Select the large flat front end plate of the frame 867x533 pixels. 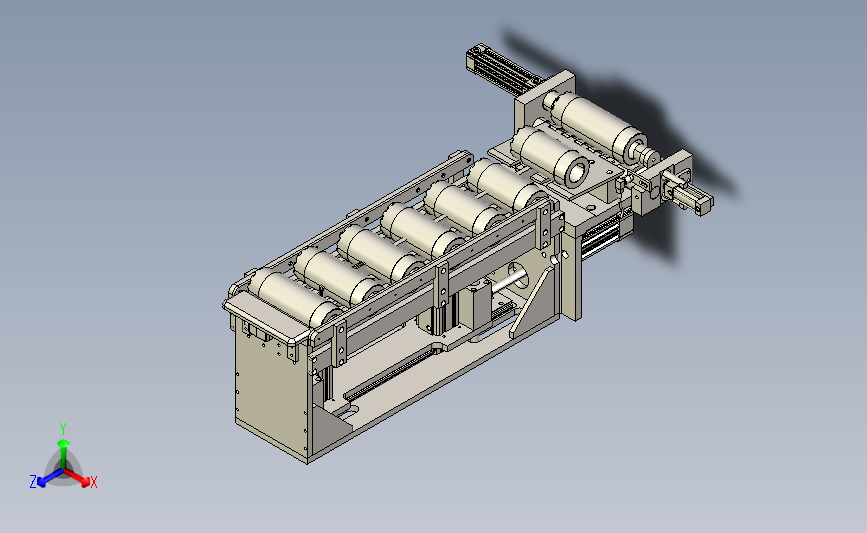pos(271,386)
